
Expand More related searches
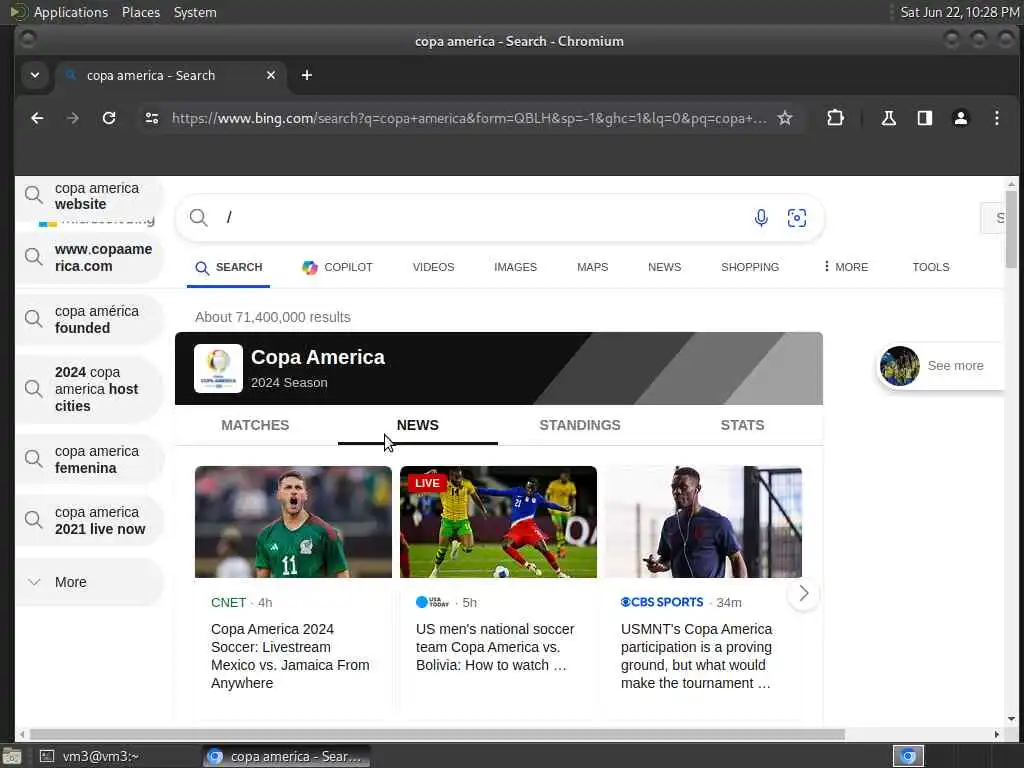89,582
